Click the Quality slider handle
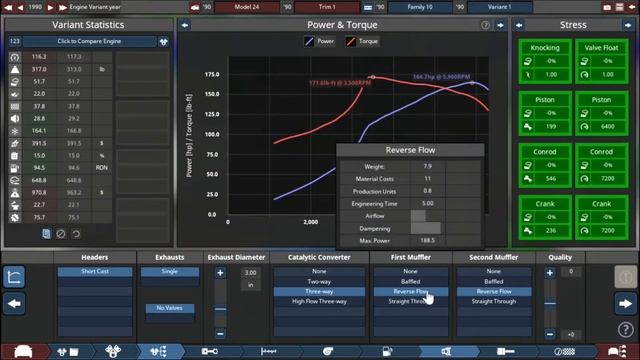 coord(550,303)
